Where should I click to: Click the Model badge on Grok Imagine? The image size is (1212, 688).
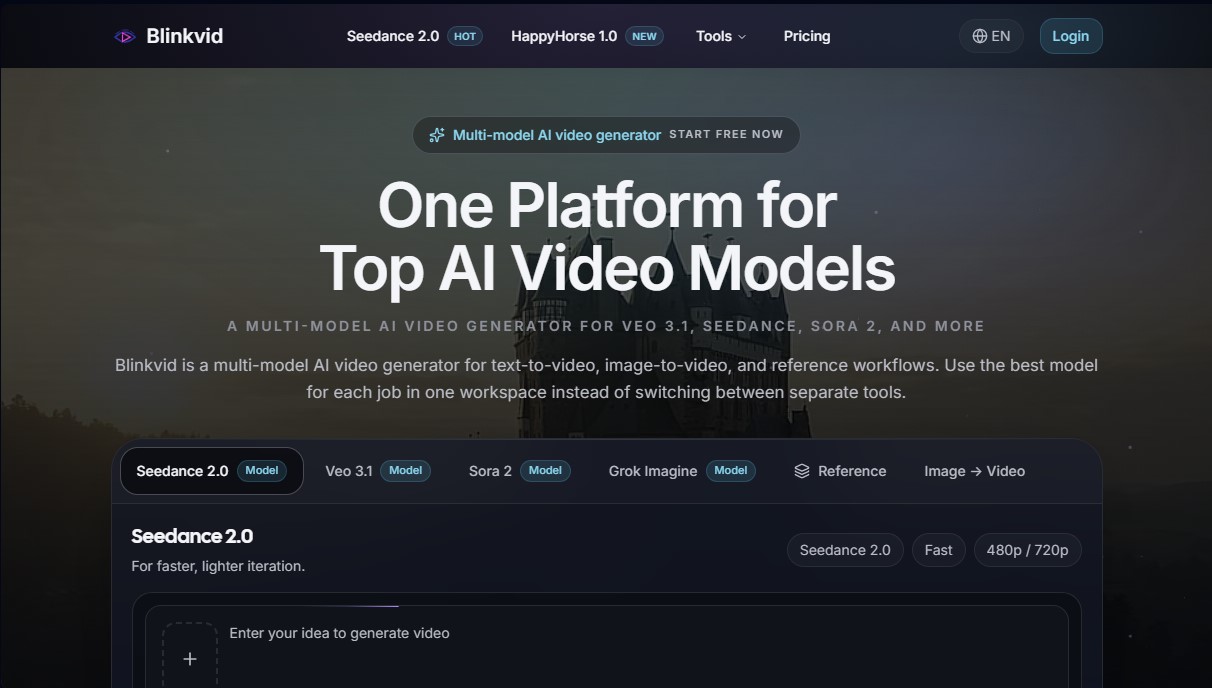coord(731,470)
